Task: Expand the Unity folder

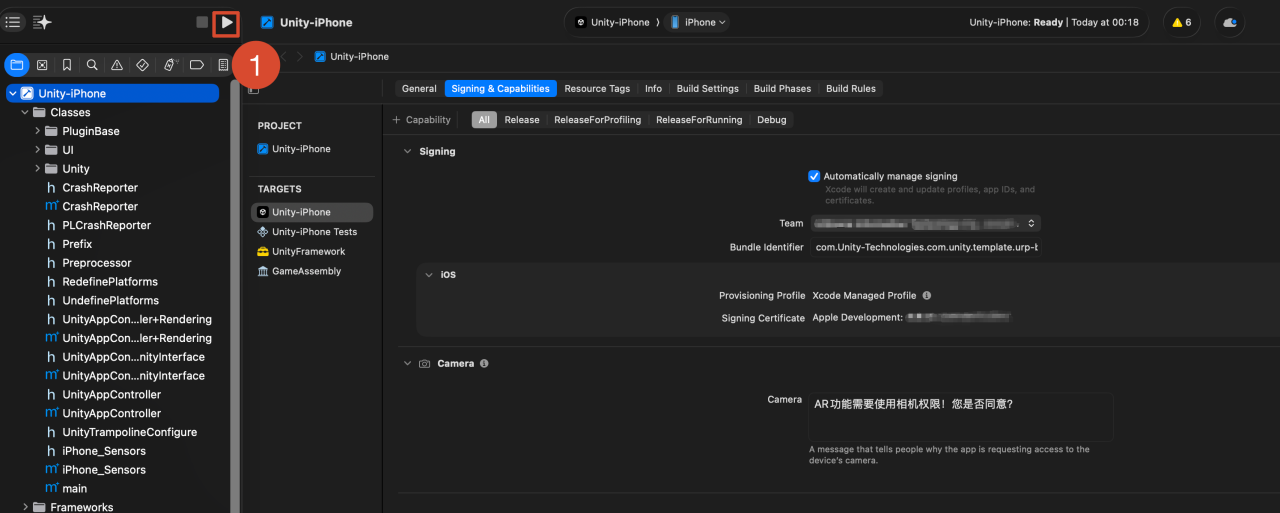Action: [37, 169]
